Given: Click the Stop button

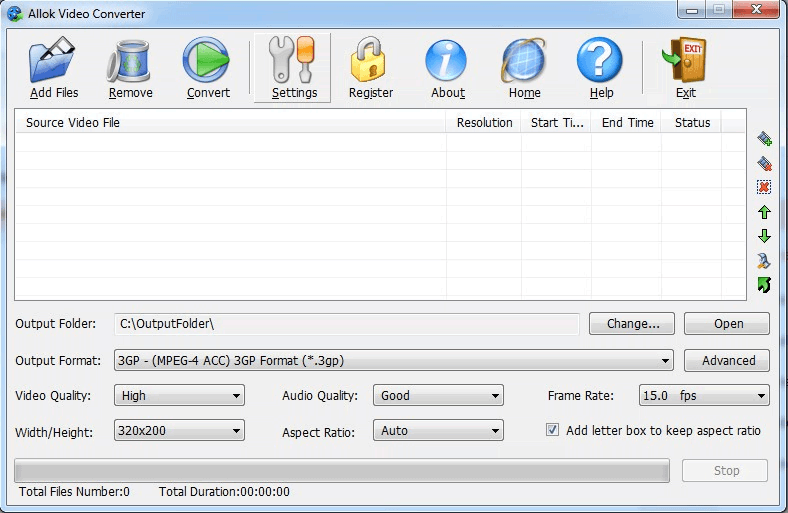Looking at the screenshot, I should click(x=725, y=471).
